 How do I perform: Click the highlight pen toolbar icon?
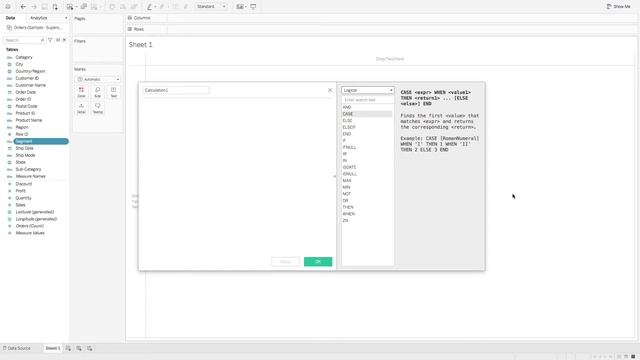(x=149, y=7)
